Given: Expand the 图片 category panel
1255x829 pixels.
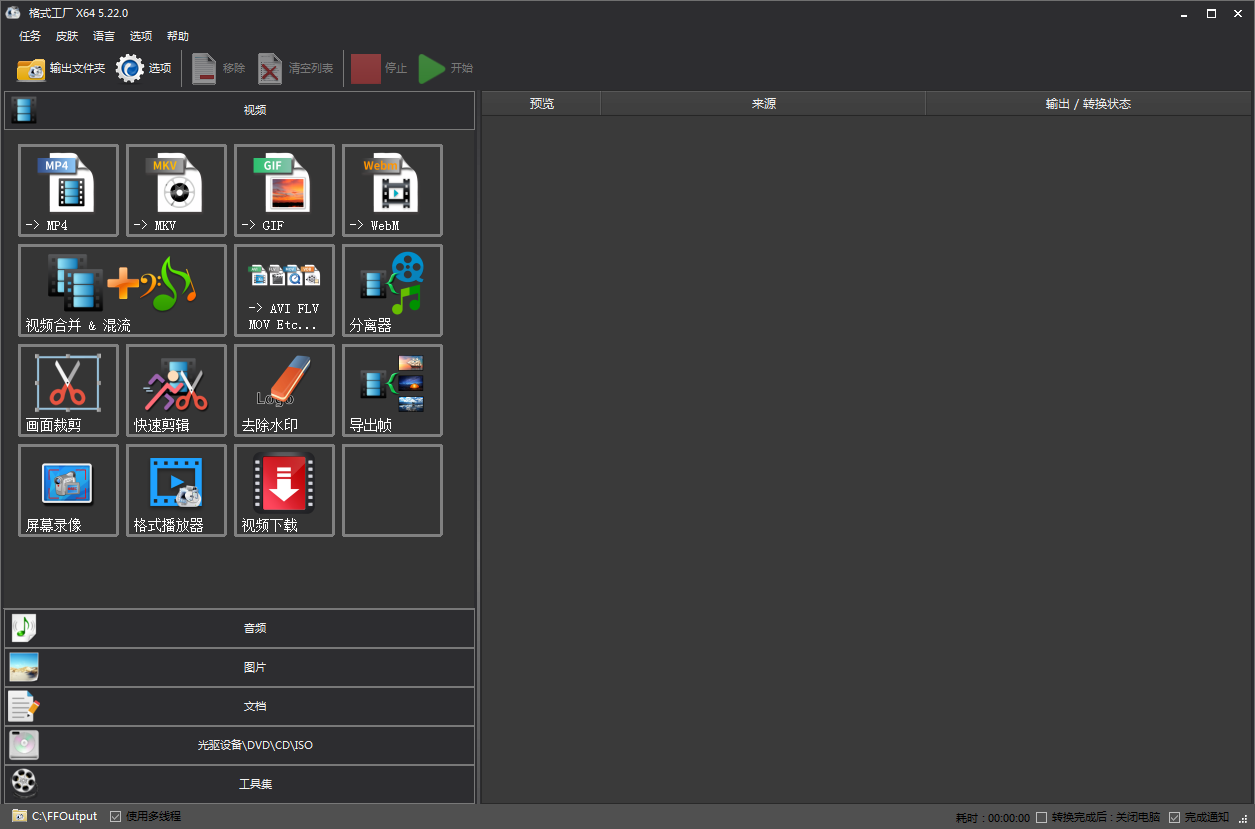Looking at the screenshot, I should point(240,667).
